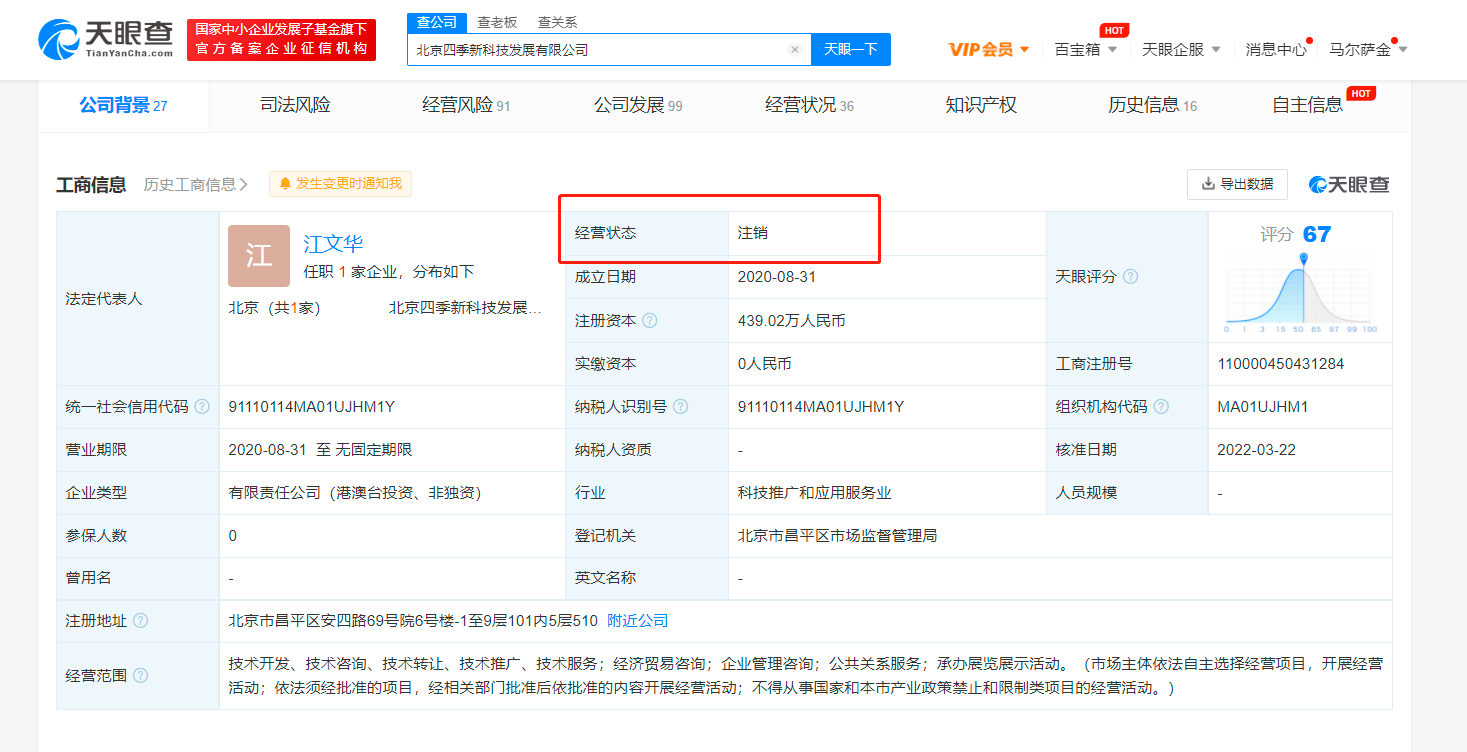
Task: Click the paid-in capital value 0人民币
Action: pos(765,364)
